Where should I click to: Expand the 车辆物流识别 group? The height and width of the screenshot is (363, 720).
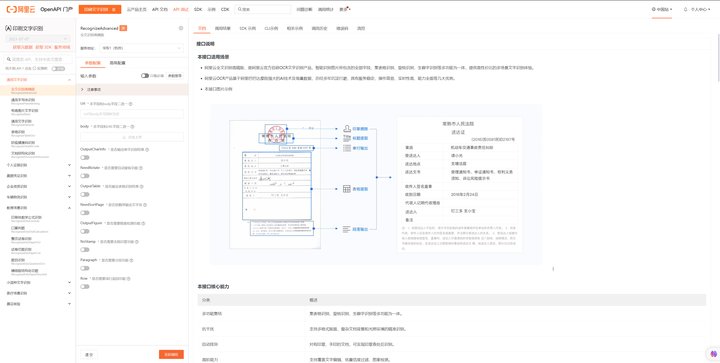tap(37, 197)
